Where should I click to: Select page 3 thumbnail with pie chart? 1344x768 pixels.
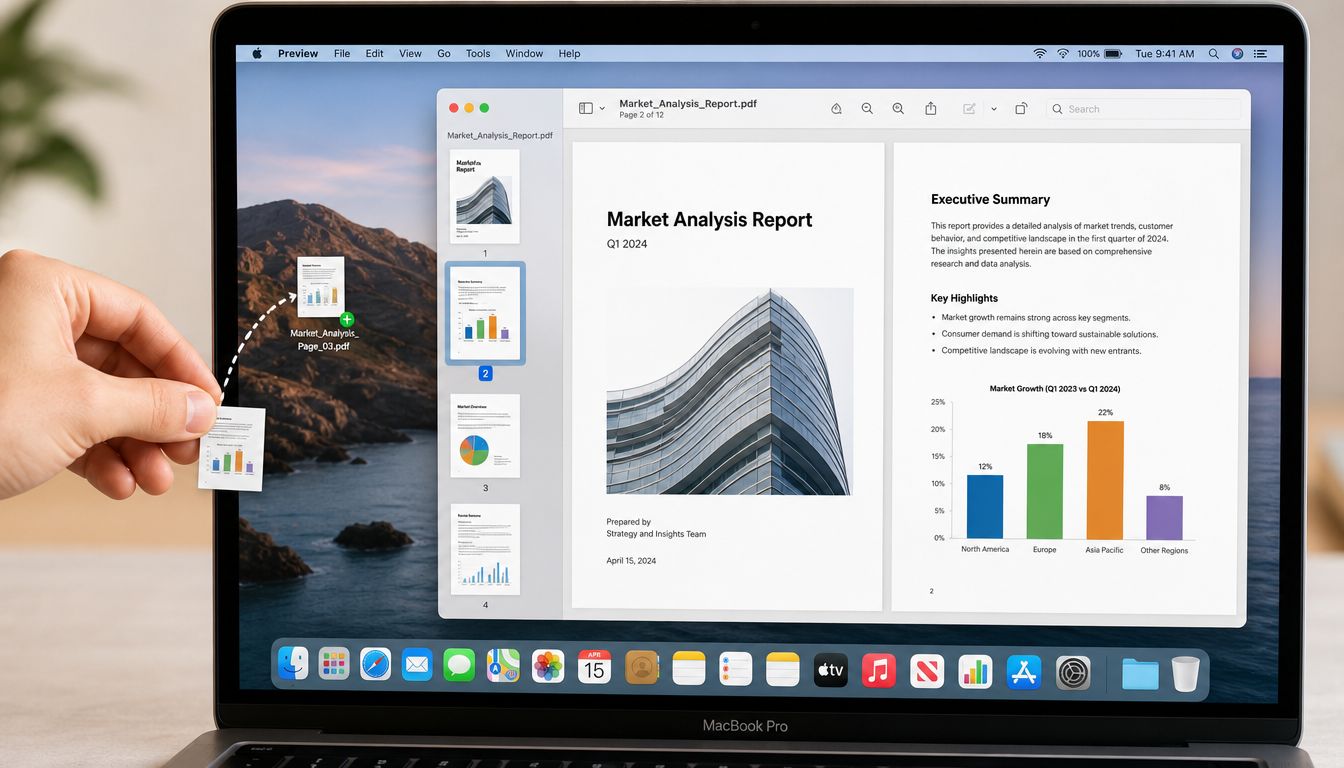[485, 435]
